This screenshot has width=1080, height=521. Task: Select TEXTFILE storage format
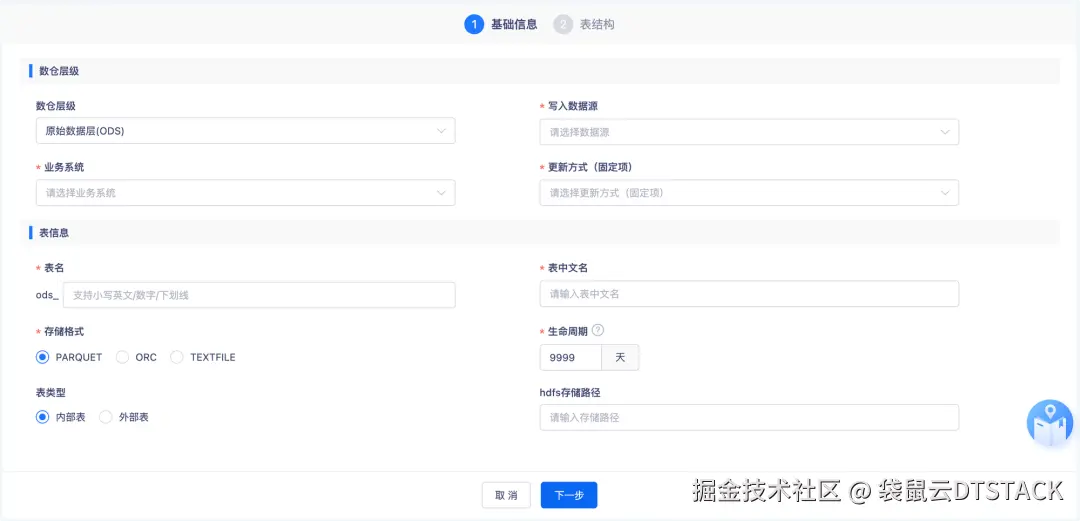tap(177, 357)
